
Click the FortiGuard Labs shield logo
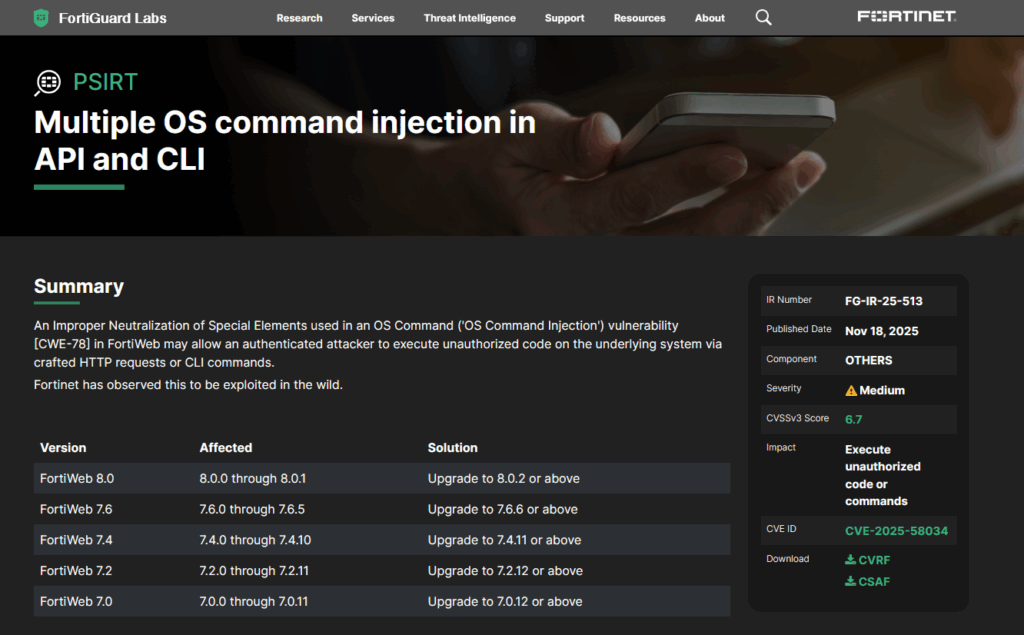tap(41, 18)
